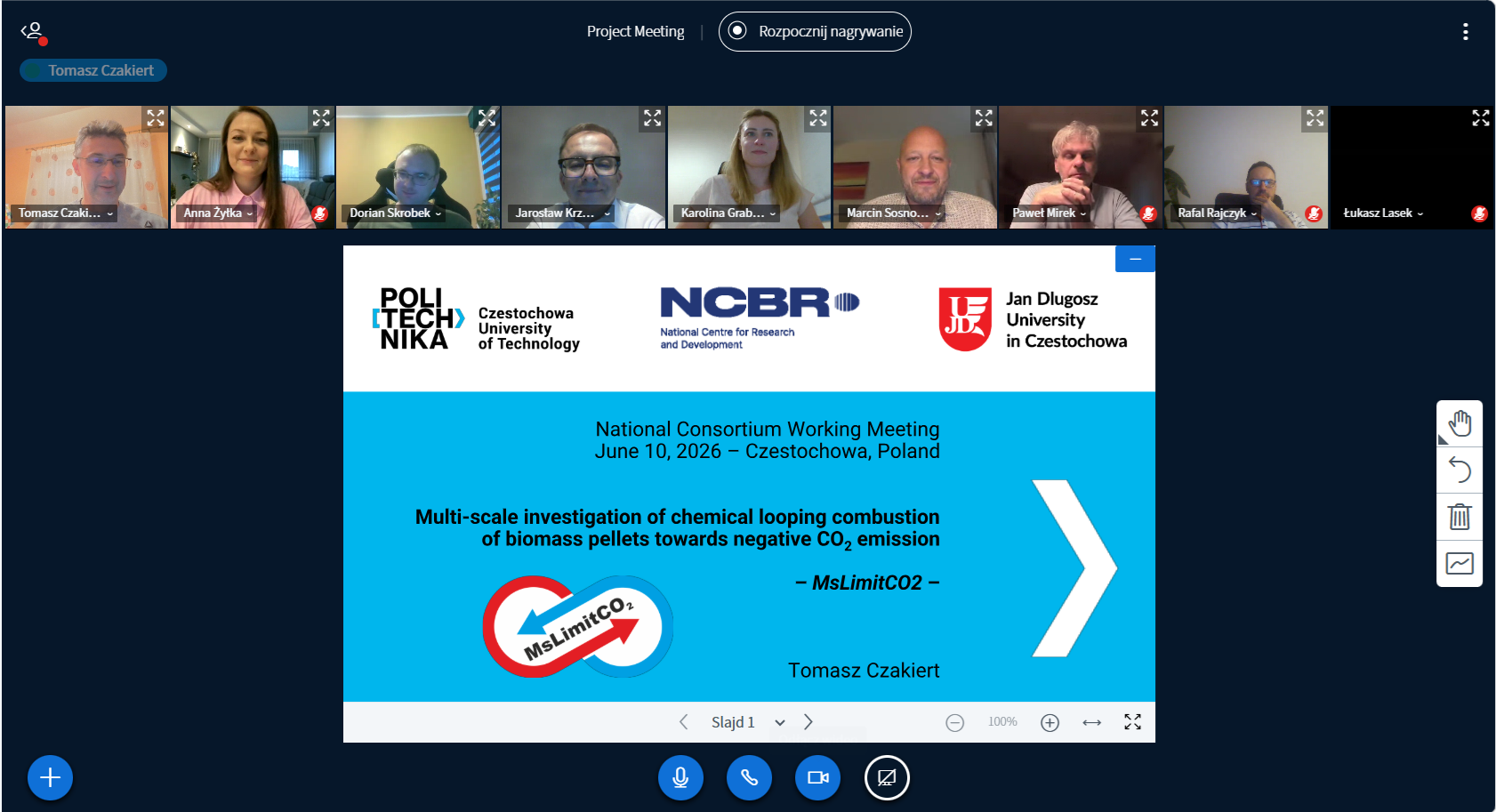Fullscreen Tomasz Czakiert's webcam
This screenshot has height=812, width=1496.
156,118
